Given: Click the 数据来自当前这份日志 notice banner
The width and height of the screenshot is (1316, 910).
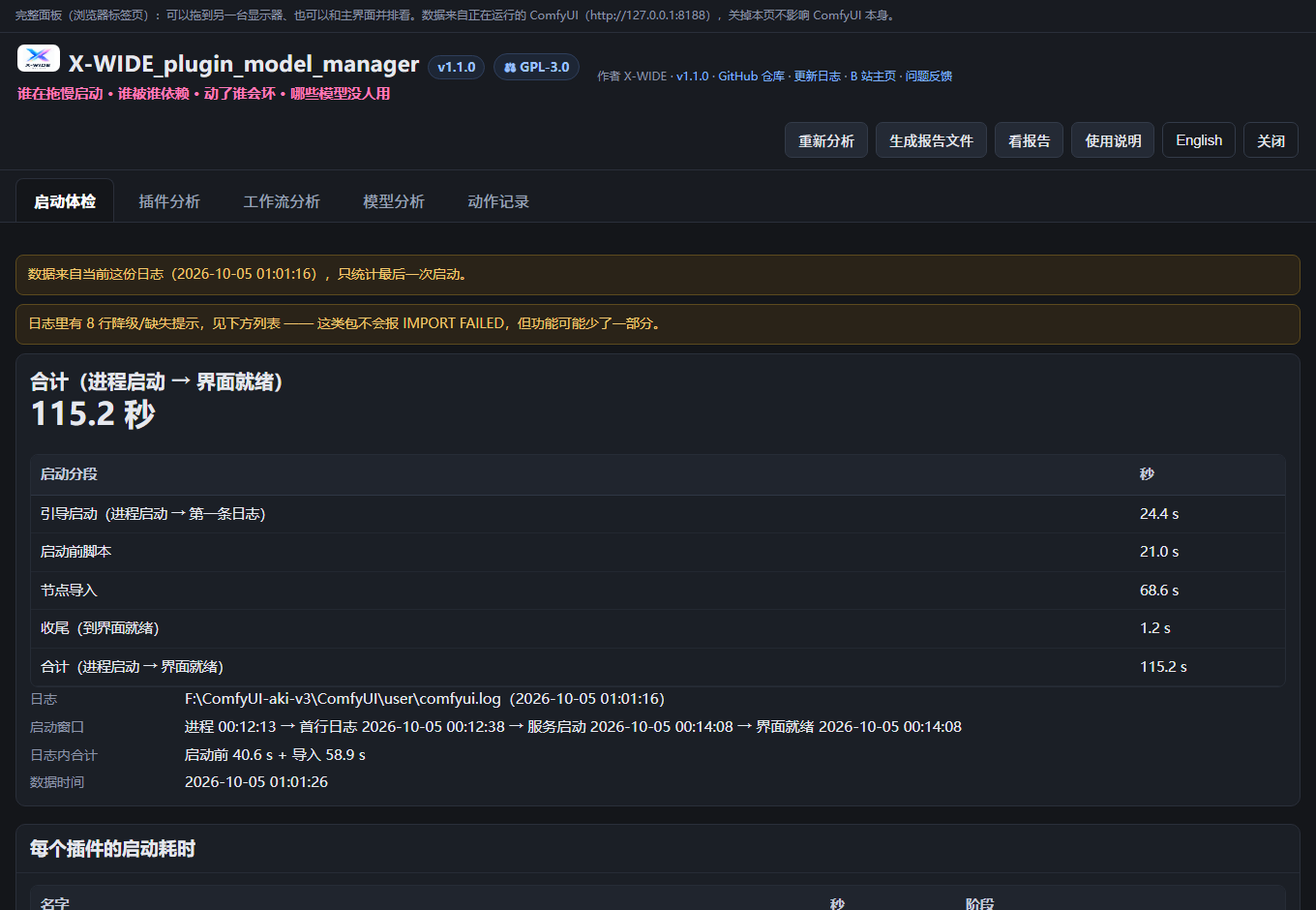Looking at the screenshot, I should point(658,275).
